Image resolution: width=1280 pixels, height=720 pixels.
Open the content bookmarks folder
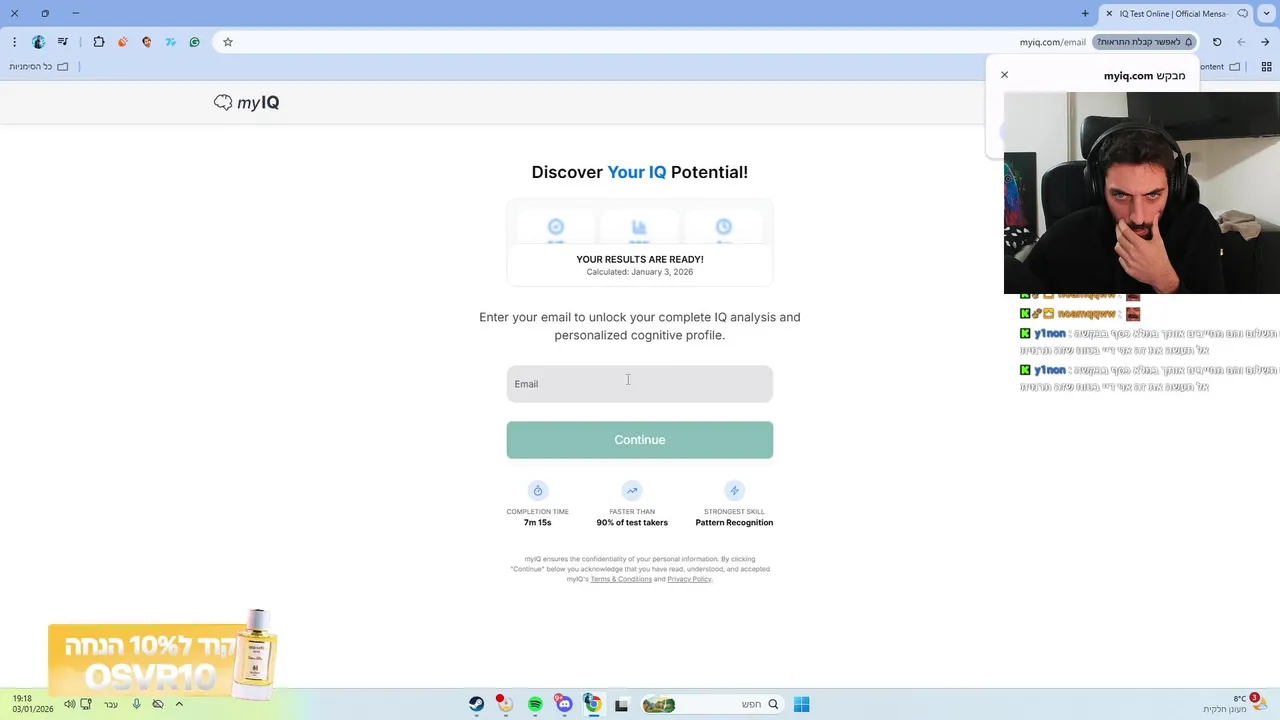pos(1220,67)
